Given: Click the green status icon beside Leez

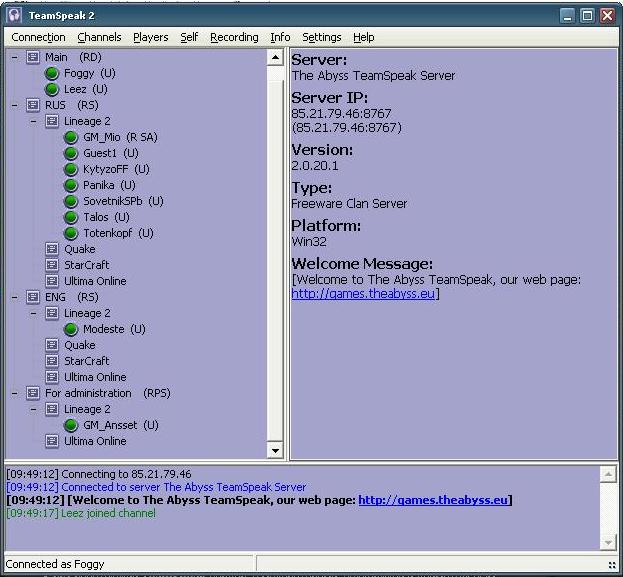Looking at the screenshot, I should pos(52,89).
